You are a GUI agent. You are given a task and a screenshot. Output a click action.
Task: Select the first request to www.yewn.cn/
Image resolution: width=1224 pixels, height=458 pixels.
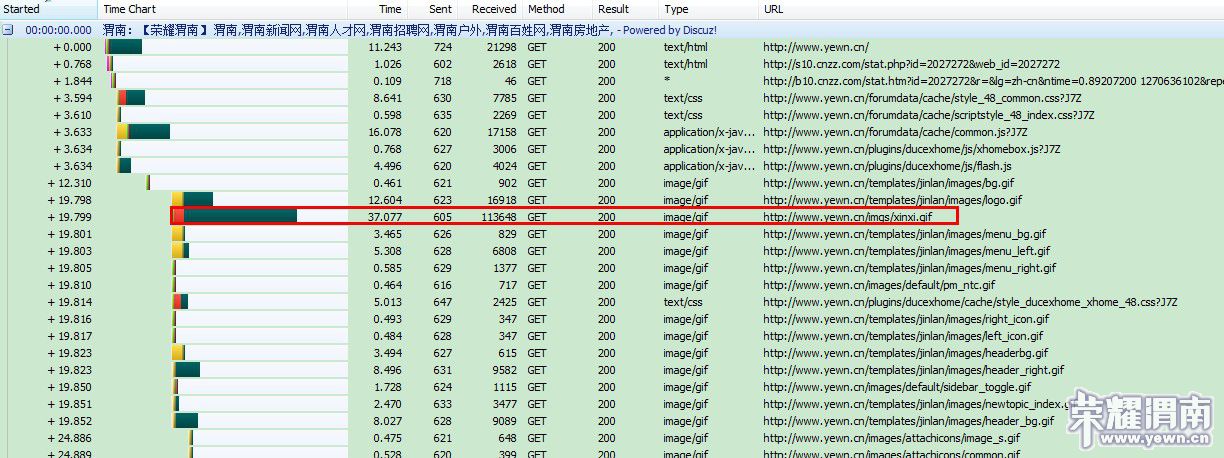pyautogui.click(x=815, y=47)
